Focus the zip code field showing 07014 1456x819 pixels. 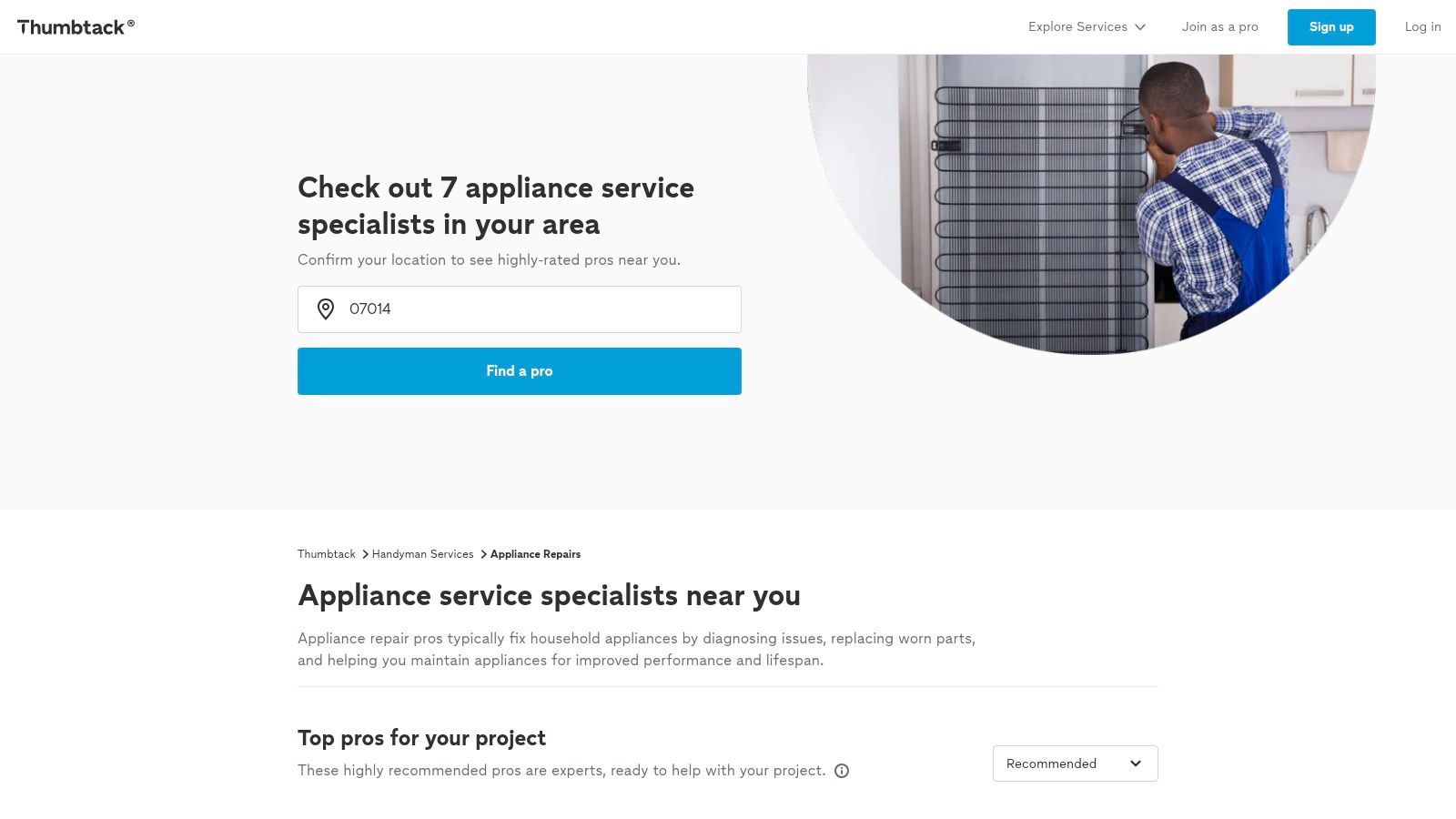point(537,309)
